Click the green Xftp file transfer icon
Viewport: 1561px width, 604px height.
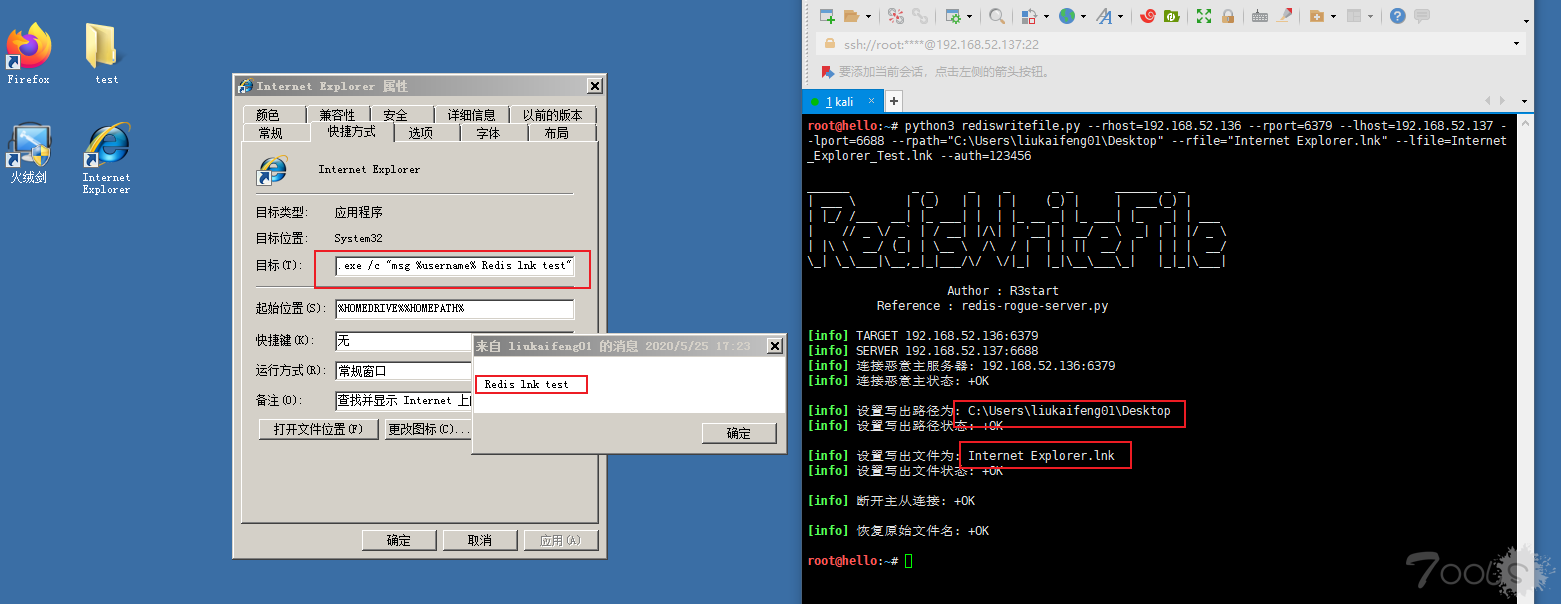click(1172, 16)
